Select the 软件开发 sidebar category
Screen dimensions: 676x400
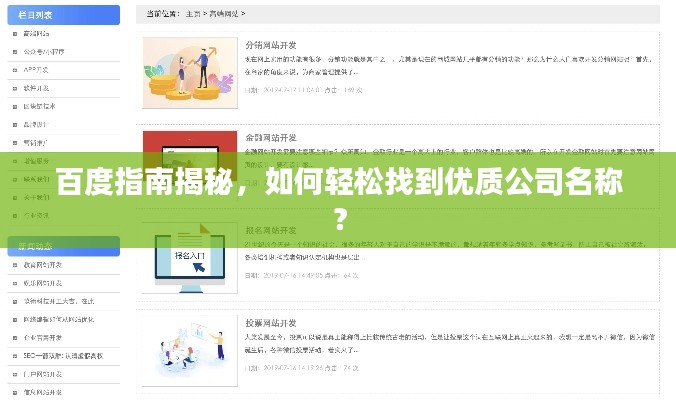[x=36, y=88]
